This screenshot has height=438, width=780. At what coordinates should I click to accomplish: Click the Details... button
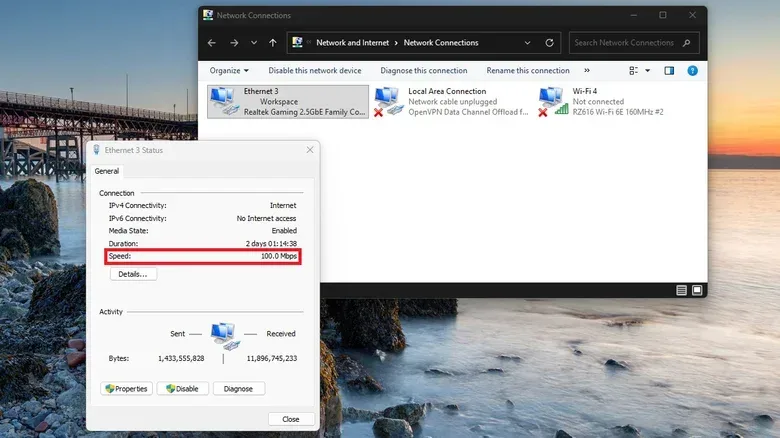(x=133, y=274)
